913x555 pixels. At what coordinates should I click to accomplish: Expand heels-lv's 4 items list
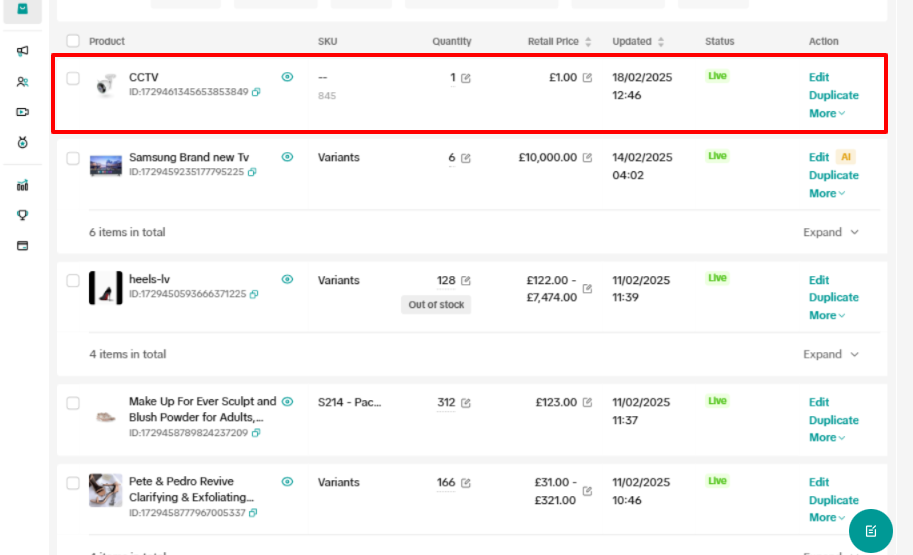(x=830, y=354)
